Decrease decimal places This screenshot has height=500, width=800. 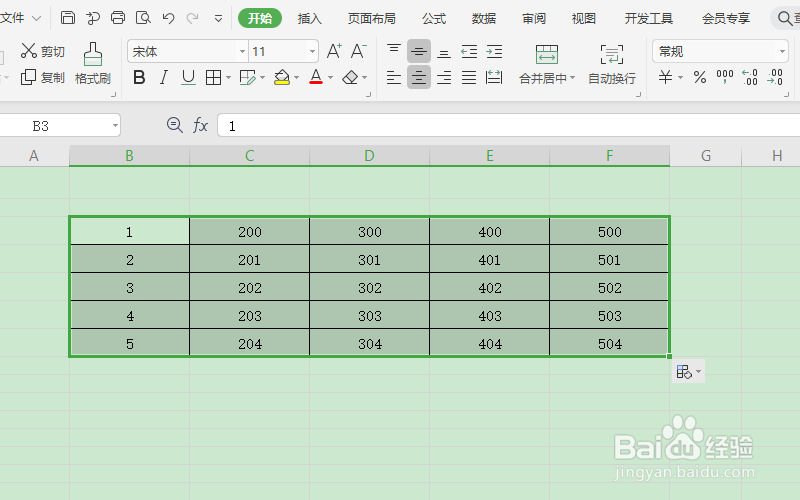(x=775, y=78)
